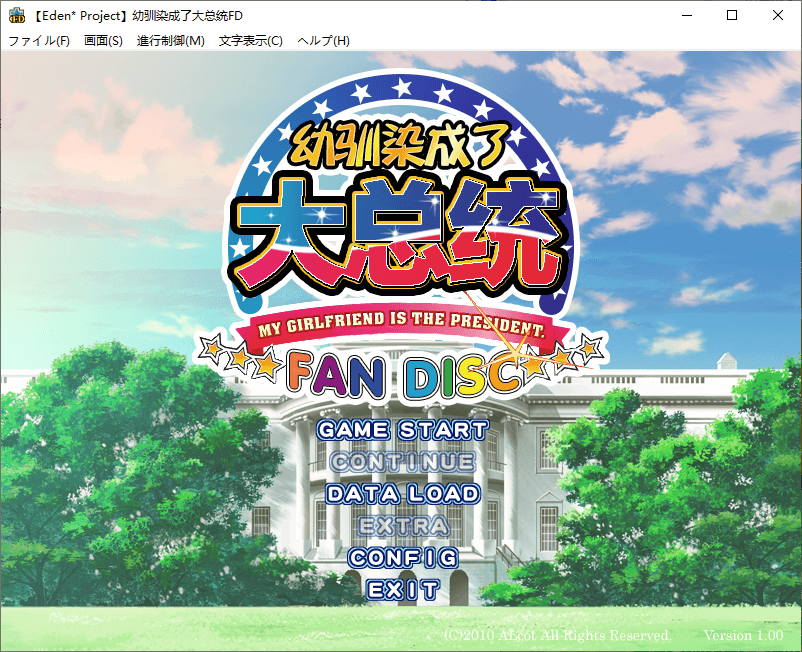
Task: Click the red MY GIRLFRIEND IS THE PRESIDENT banner
Action: [398, 329]
